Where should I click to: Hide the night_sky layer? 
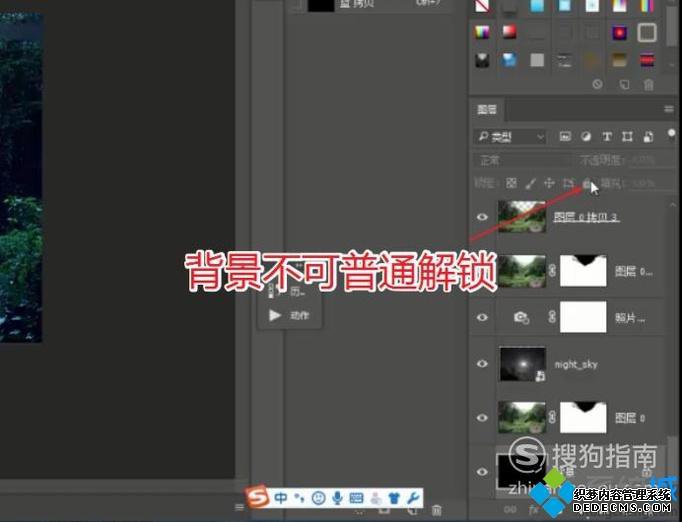click(x=482, y=363)
